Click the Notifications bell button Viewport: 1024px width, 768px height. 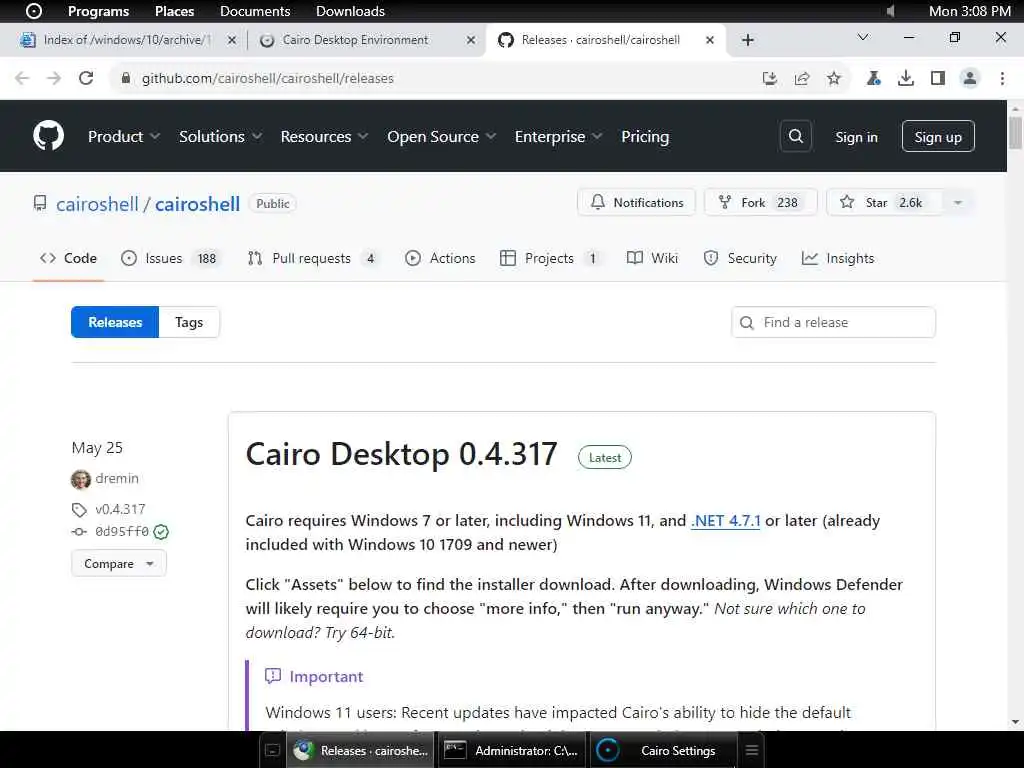click(637, 202)
